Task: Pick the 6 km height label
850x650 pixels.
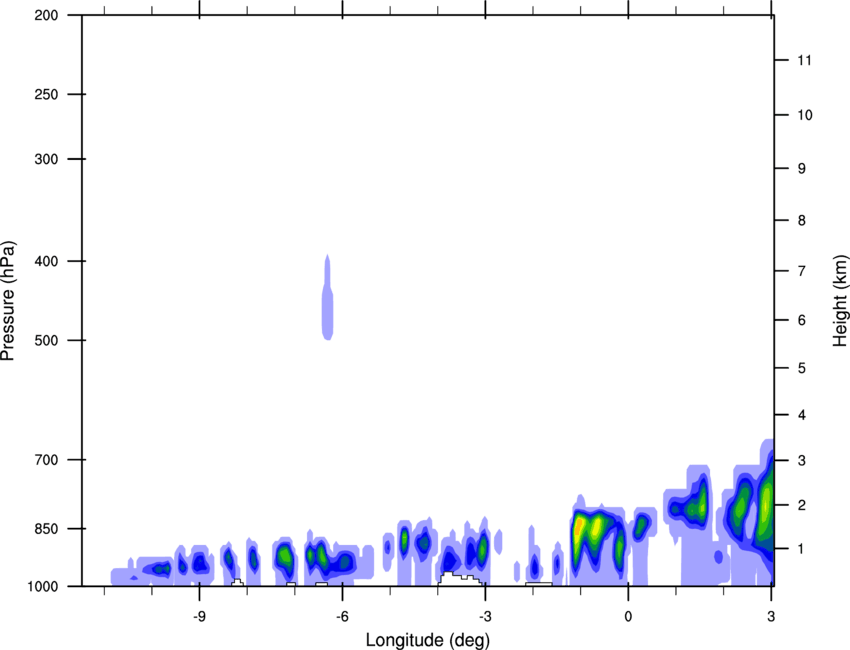Action: coord(802,320)
